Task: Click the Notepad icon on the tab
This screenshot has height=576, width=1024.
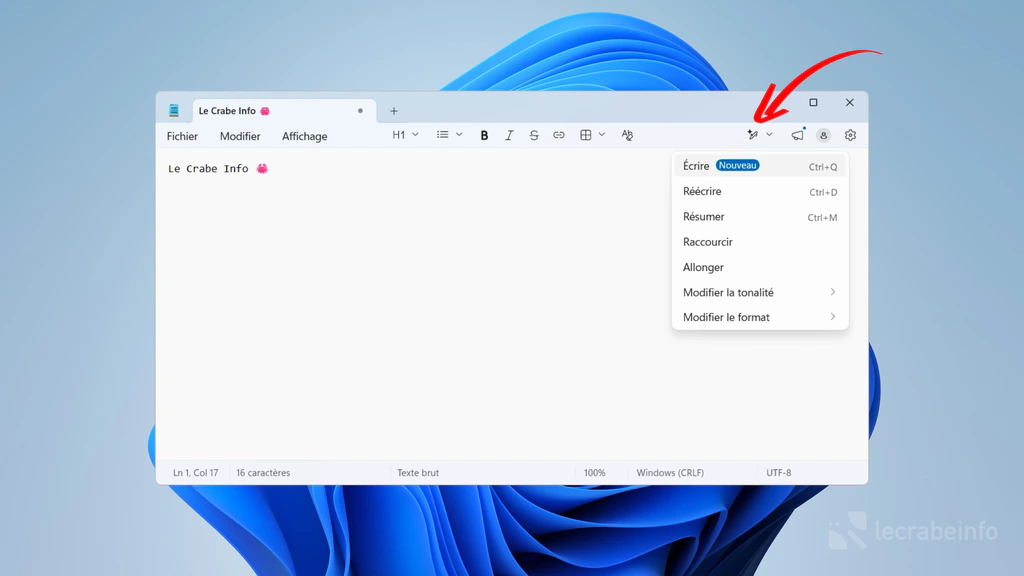Action: click(x=175, y=110)
